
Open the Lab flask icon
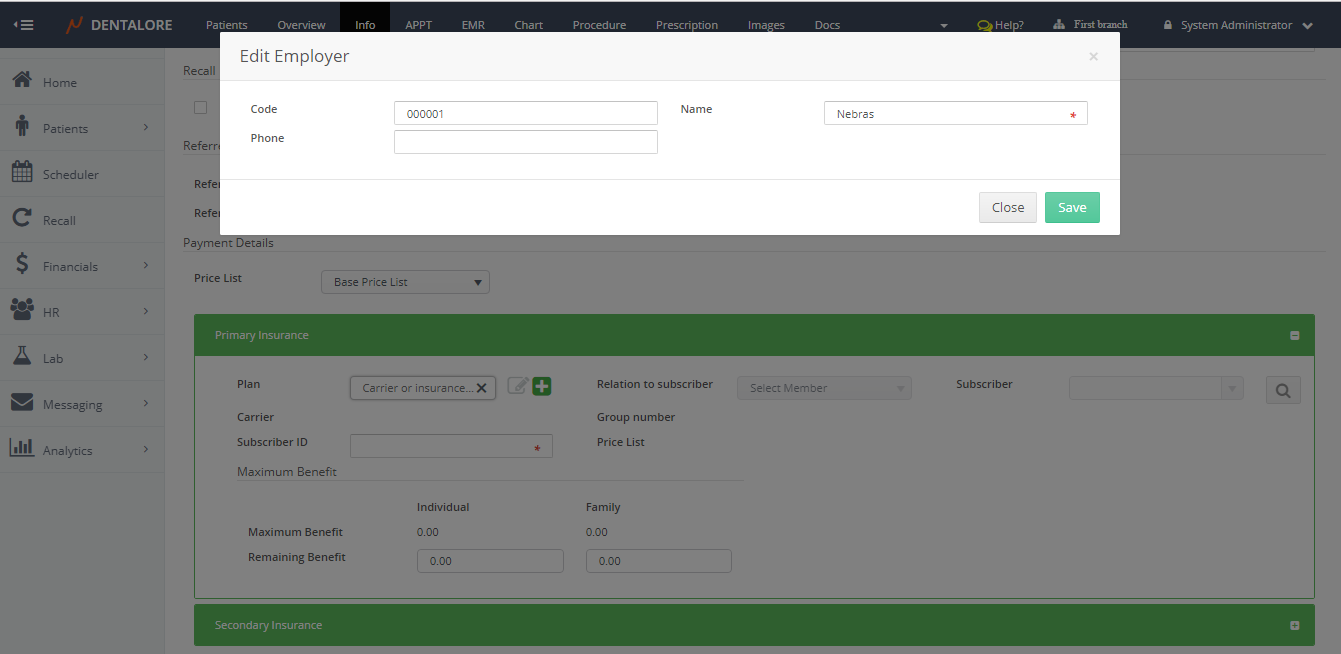22,357
